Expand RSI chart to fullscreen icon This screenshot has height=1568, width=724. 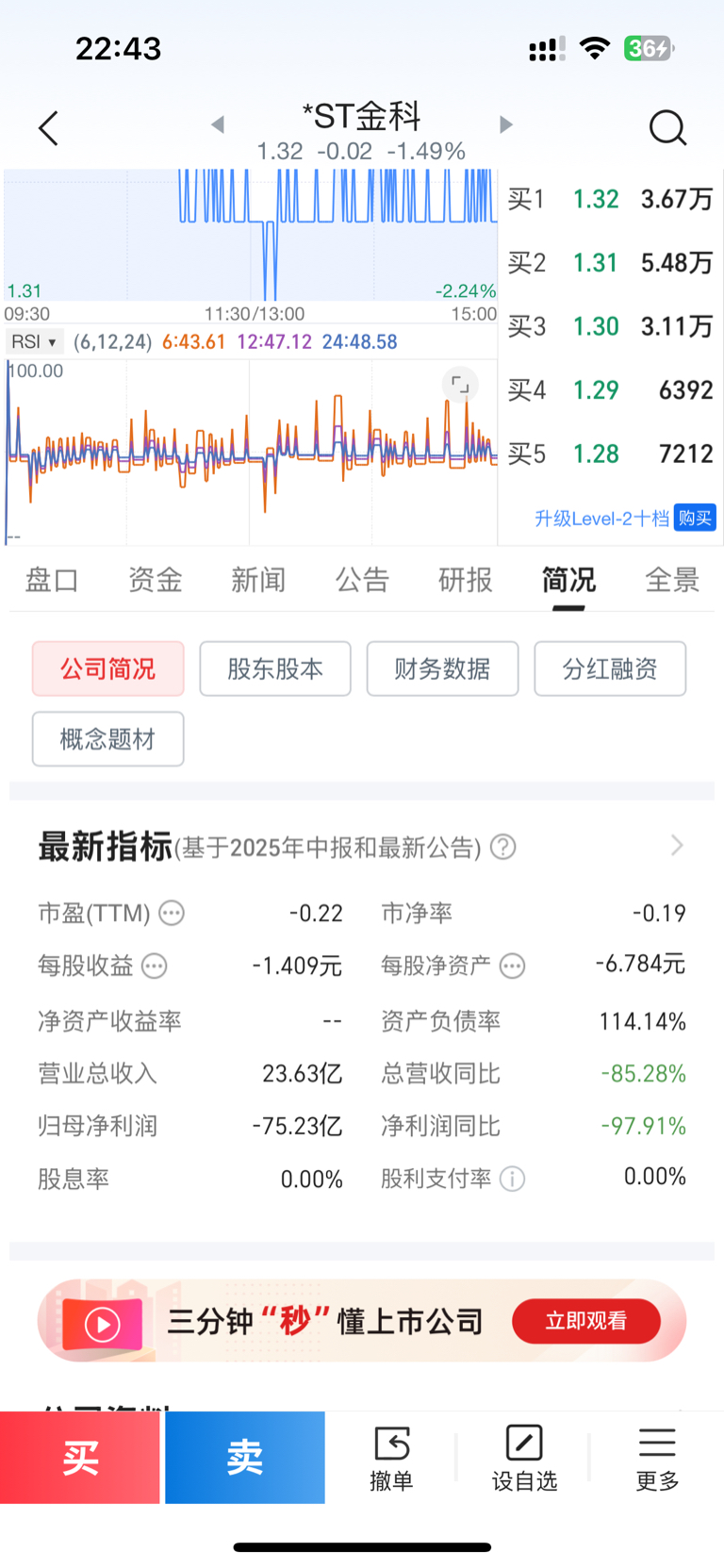tap(460, 385)
